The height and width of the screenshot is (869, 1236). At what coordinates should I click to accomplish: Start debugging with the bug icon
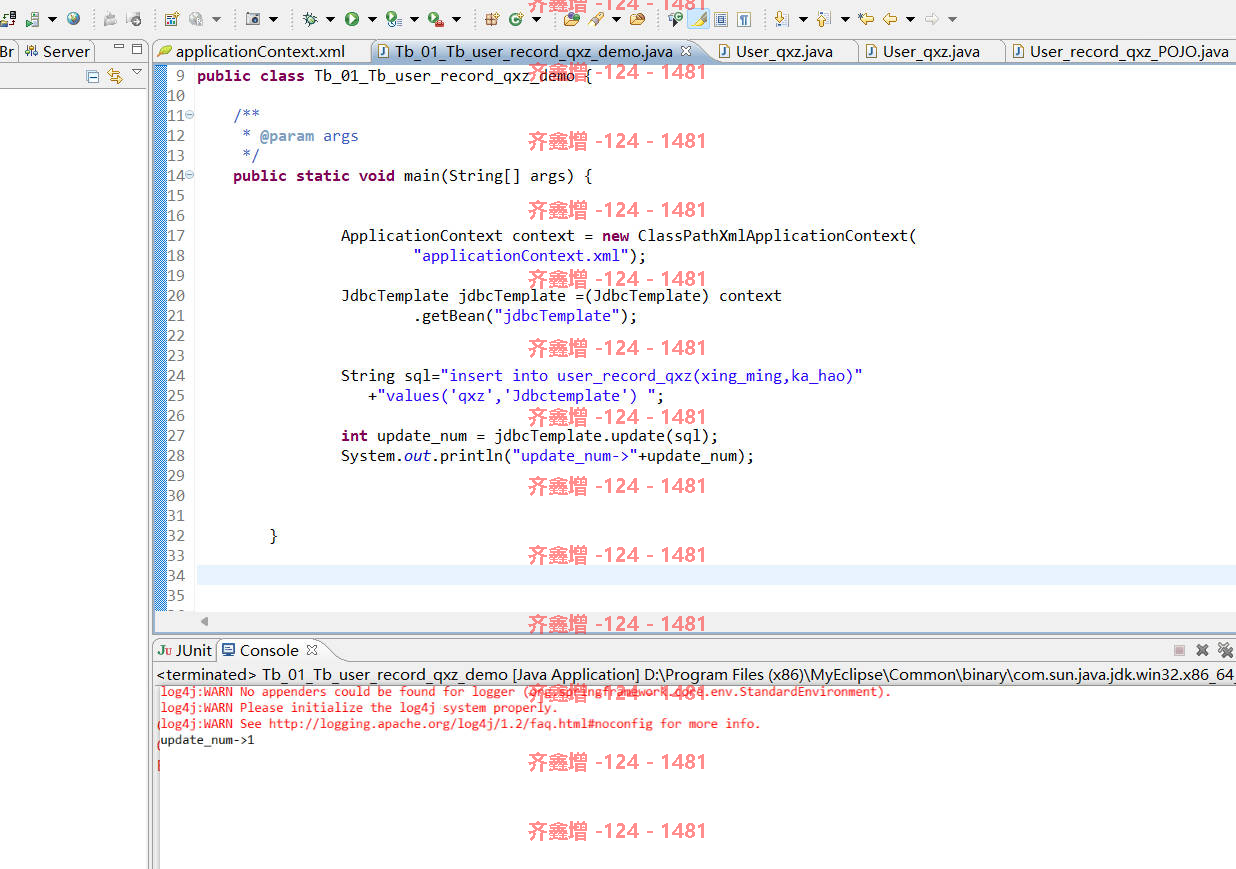point(309,19)
